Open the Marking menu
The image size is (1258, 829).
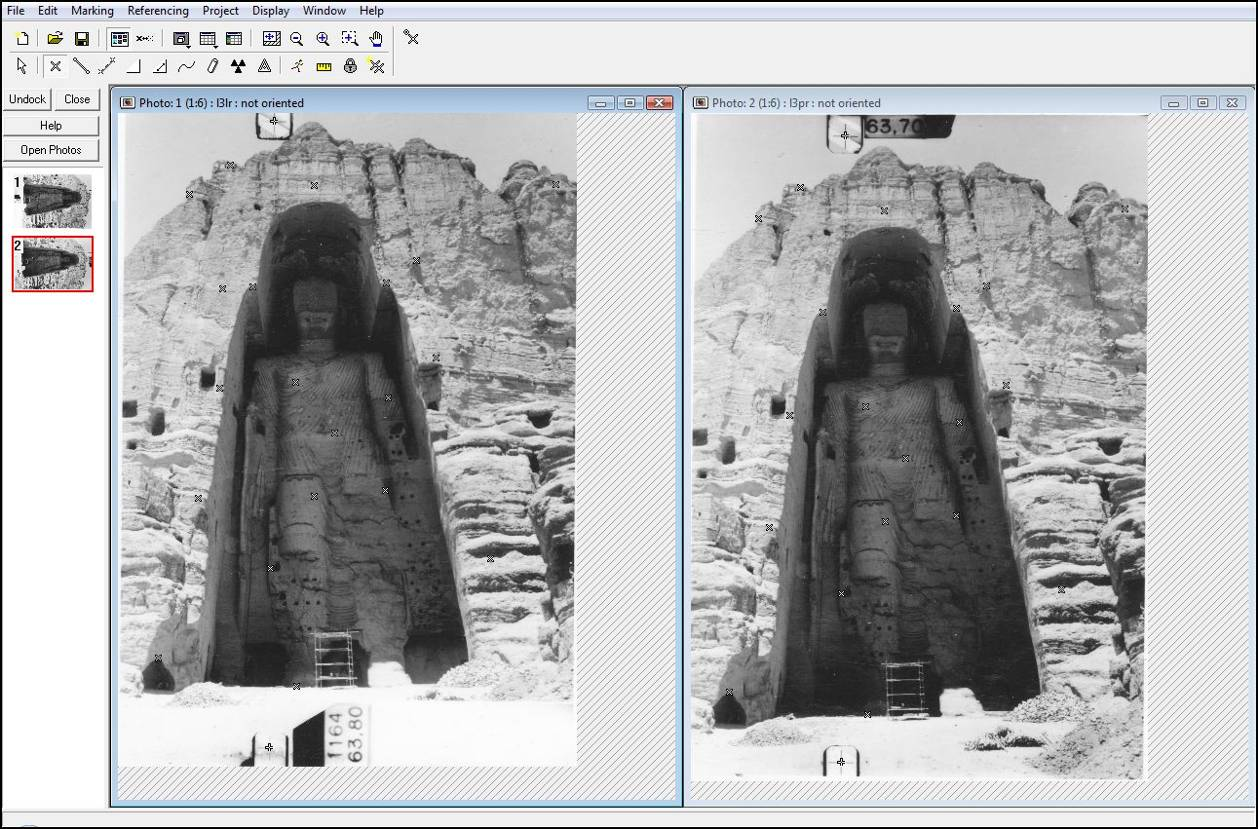[x=92, y=11]
